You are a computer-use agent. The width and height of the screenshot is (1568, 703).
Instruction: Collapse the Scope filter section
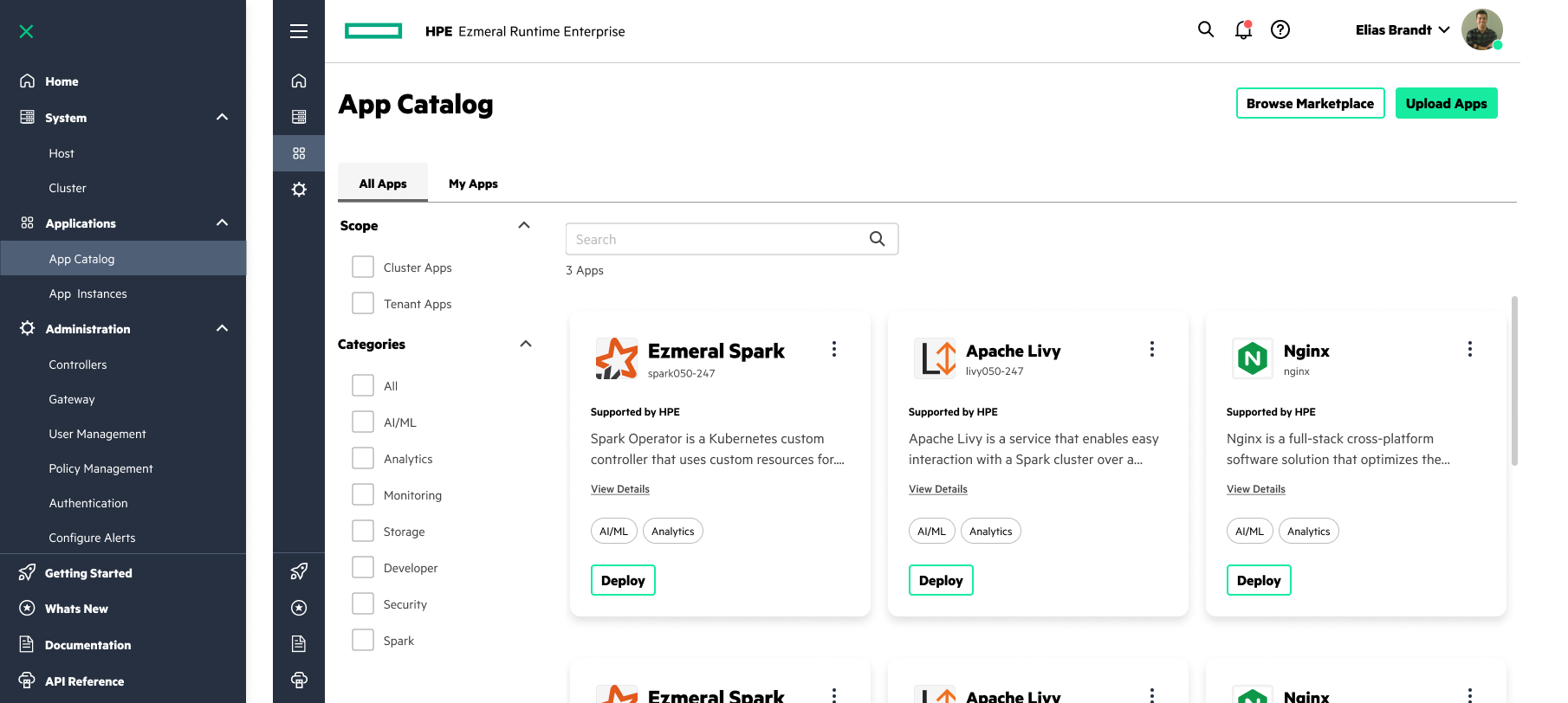click(524, 225)
